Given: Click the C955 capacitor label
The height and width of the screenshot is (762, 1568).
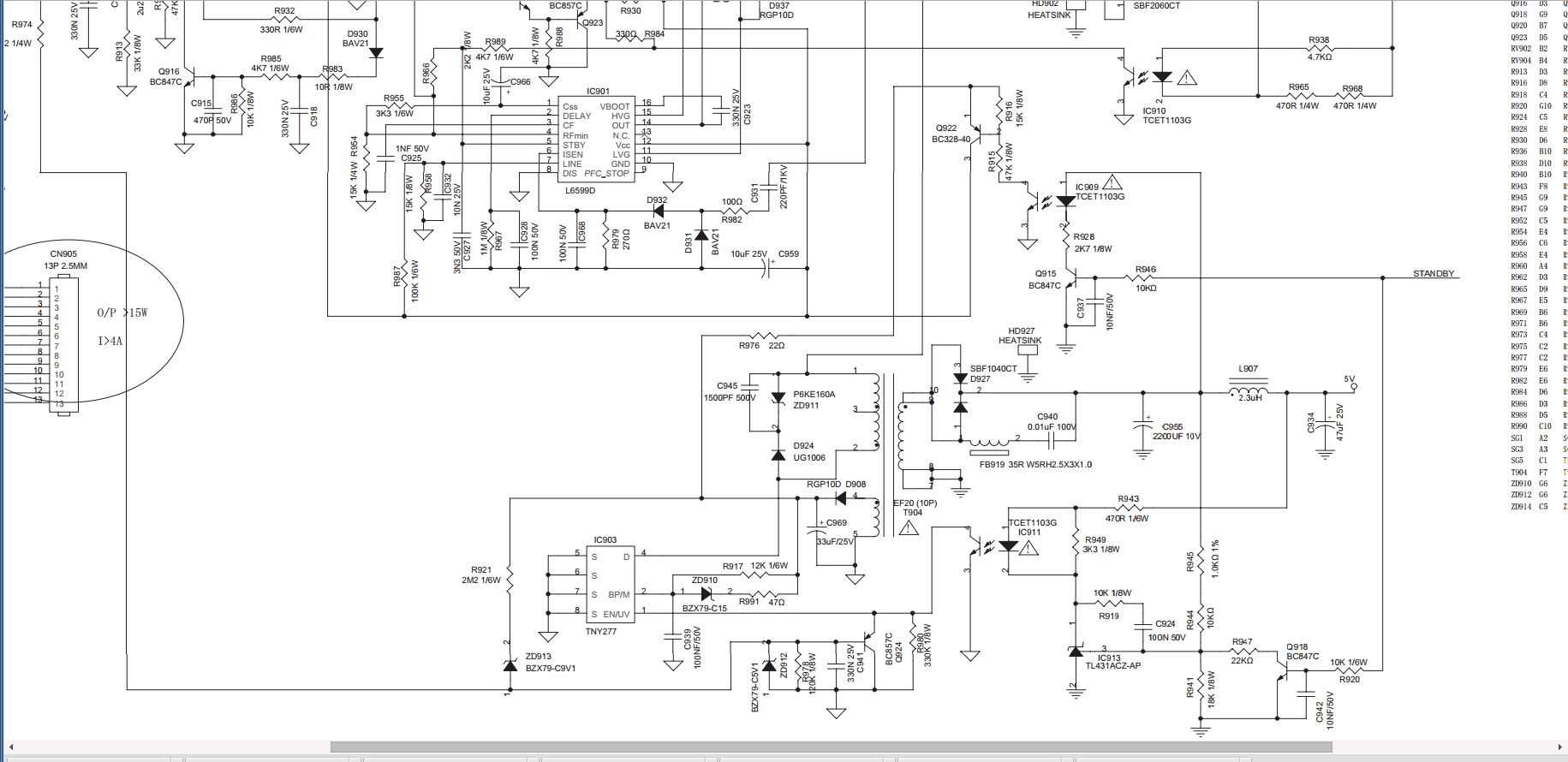Looking at the screenshot, I should (x=1172, y=426).
